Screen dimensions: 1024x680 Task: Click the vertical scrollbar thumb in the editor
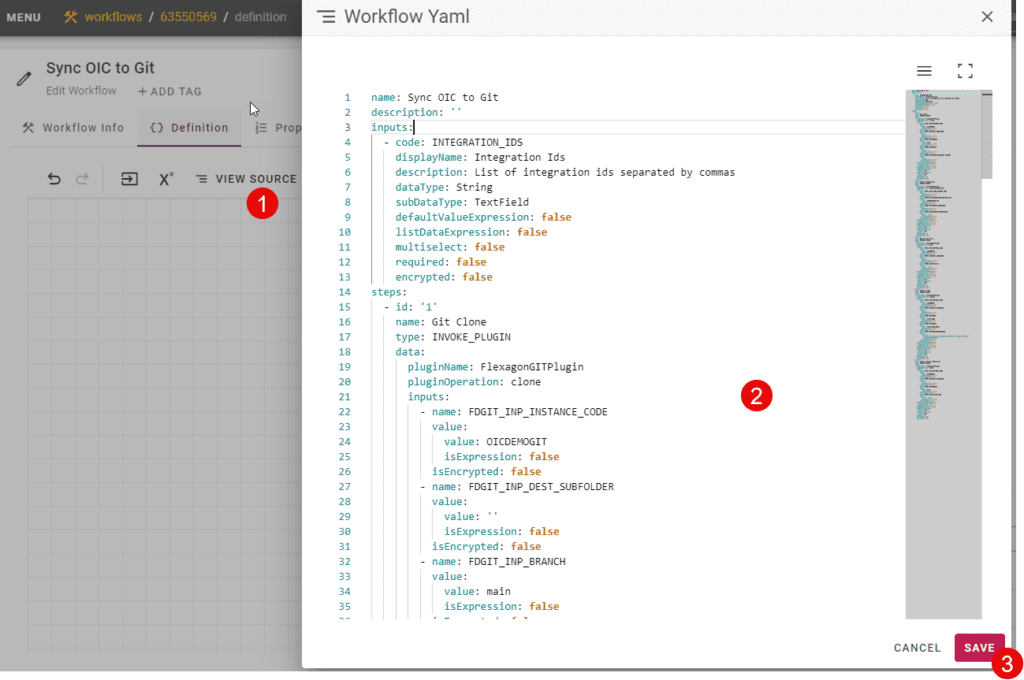(987, 135)
